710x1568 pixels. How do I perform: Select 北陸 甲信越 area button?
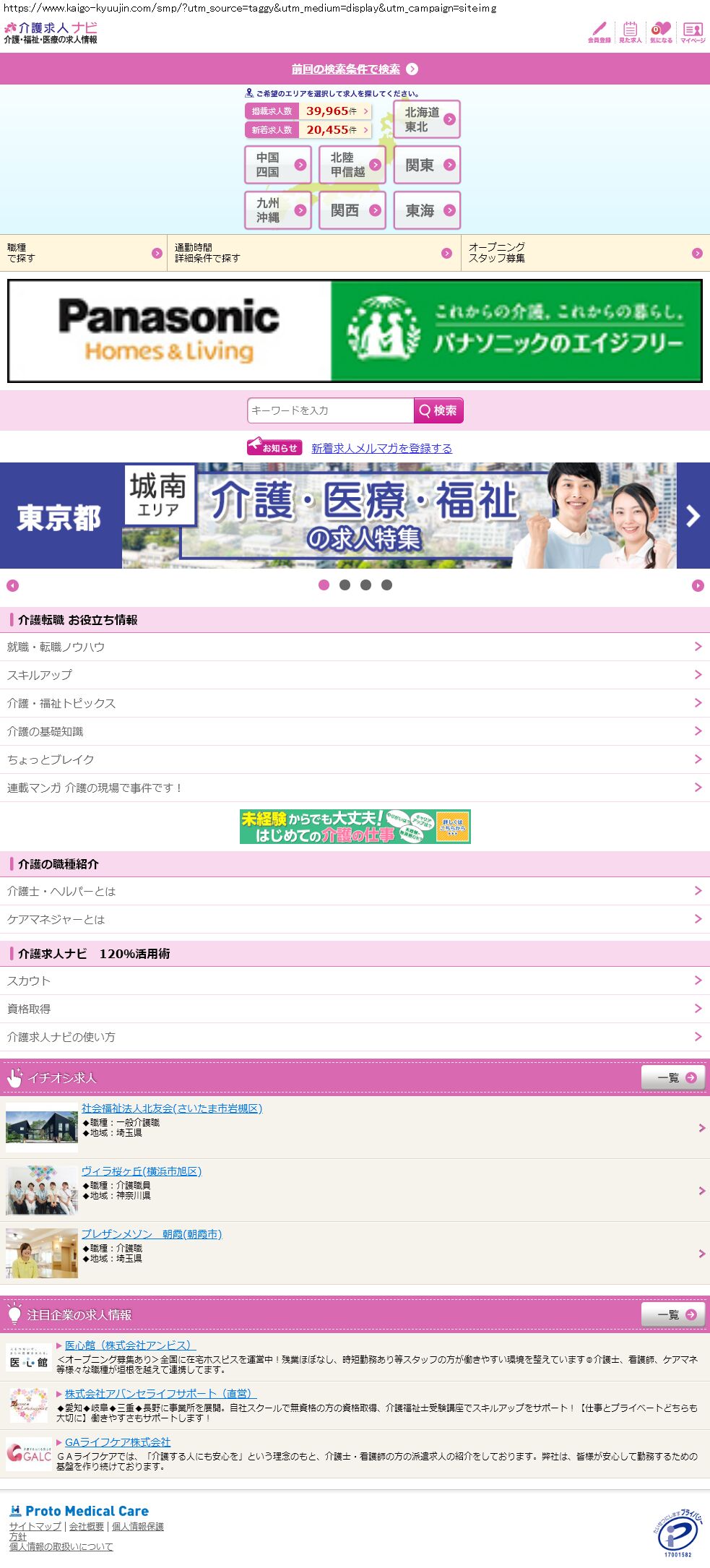coord(352,165)
